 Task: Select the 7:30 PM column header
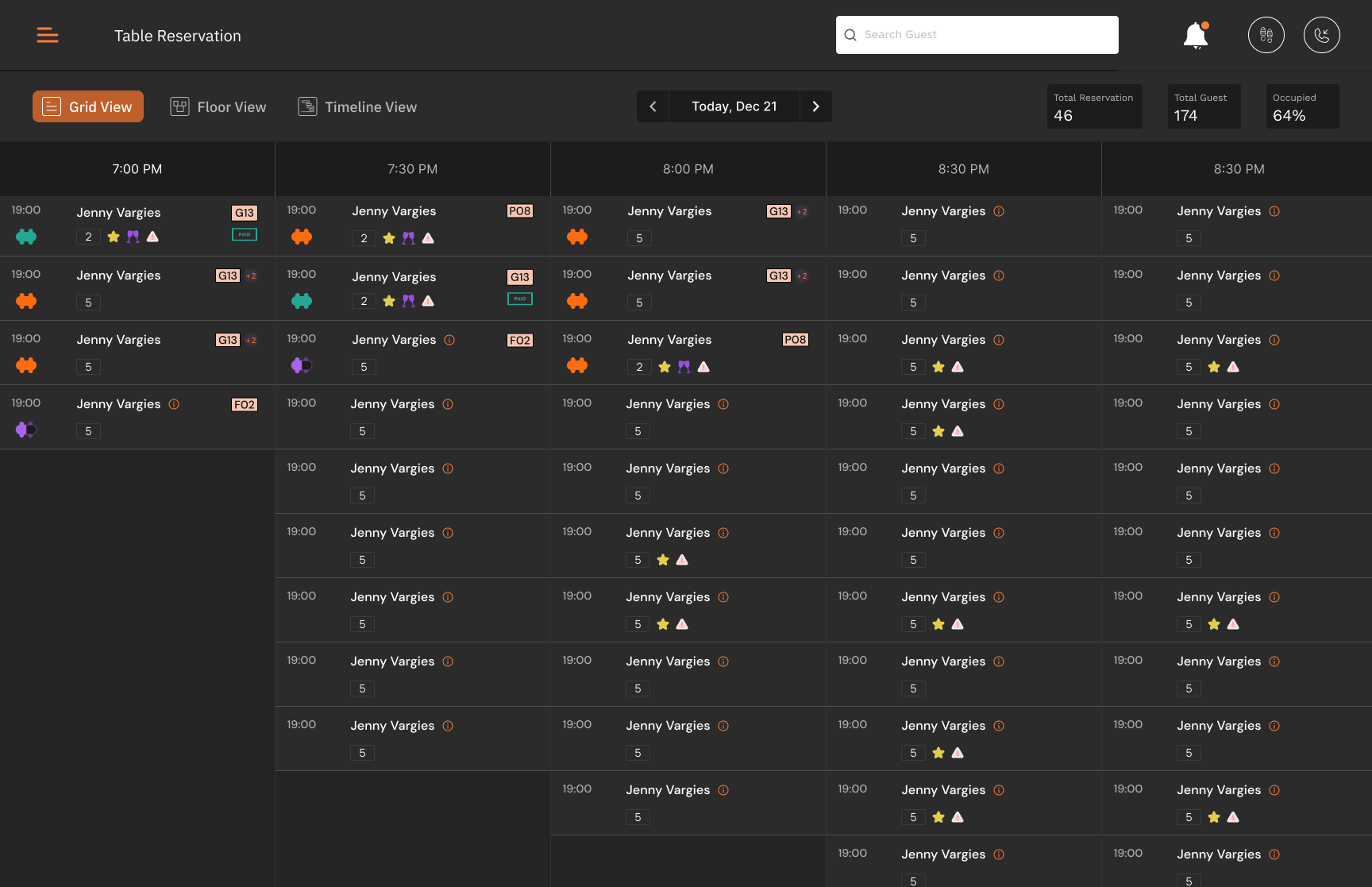pos(413,169)
